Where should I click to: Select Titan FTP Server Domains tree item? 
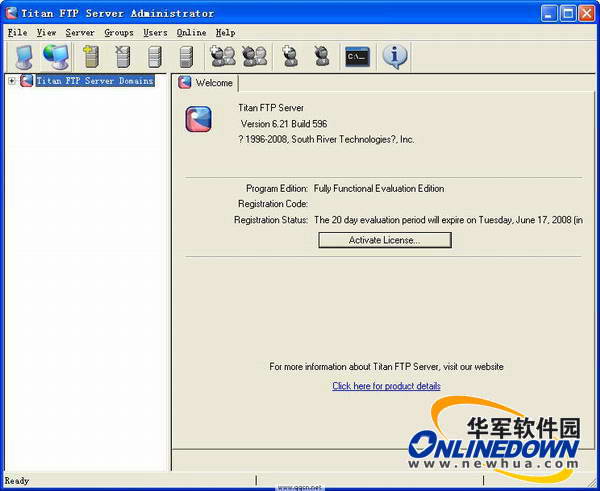point(95,81)
